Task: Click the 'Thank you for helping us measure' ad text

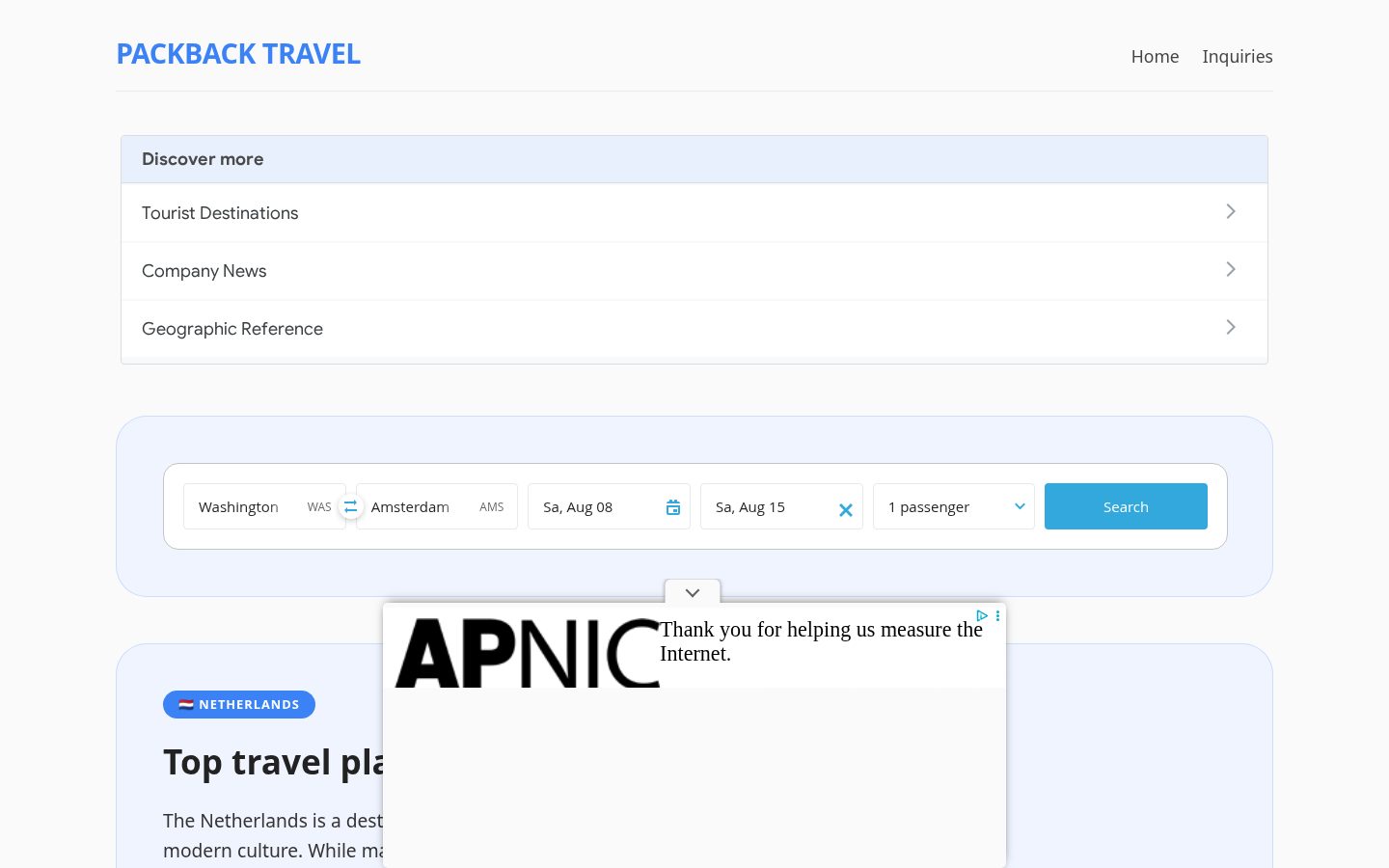Action: [821, 641]
